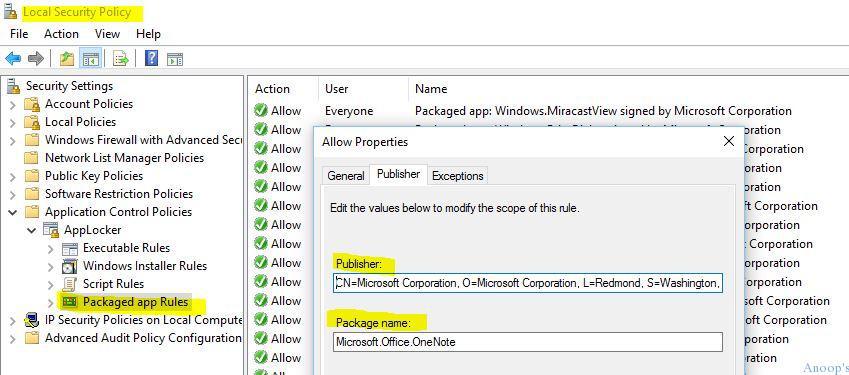Viewport: 849px width, 375px height.
Task: Click the Windows Installer Rules icon
Action: tap(70, 266)
